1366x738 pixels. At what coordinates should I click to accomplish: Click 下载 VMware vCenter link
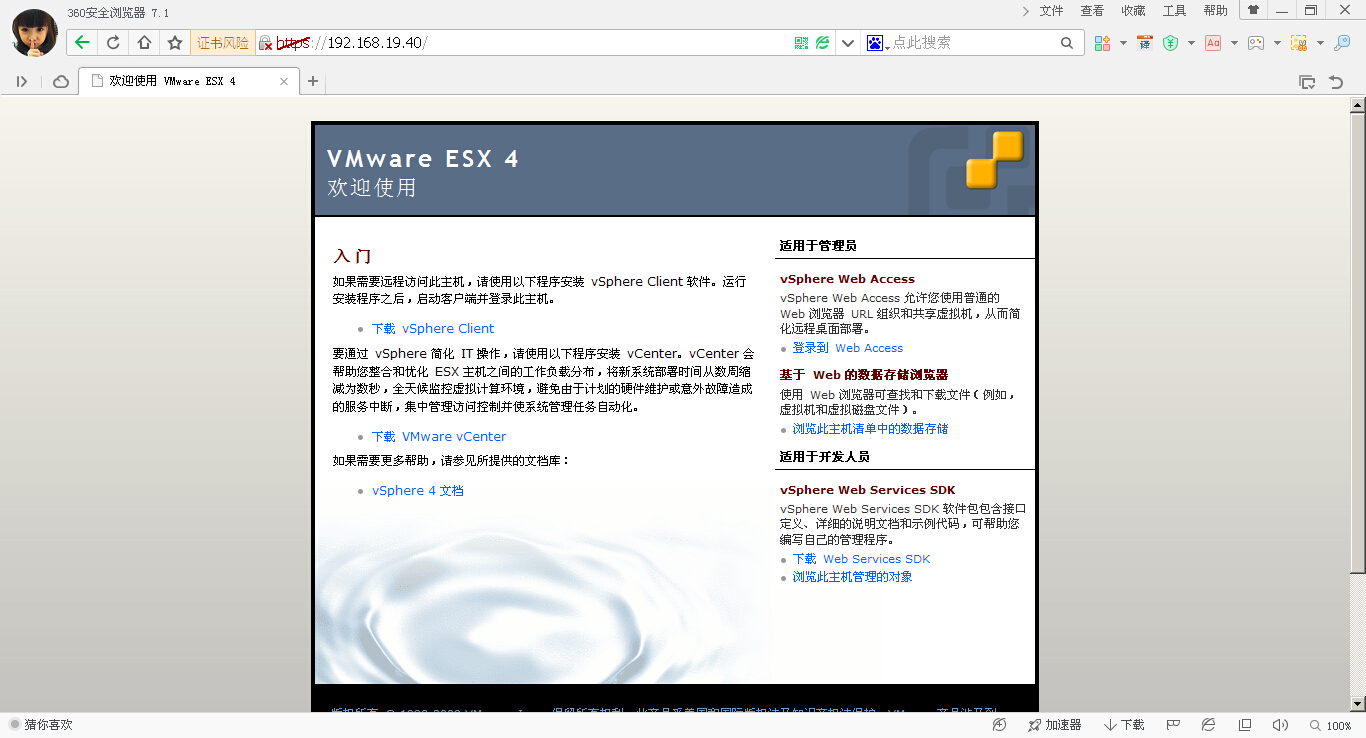pyautogui.click(x=439, y=436)
